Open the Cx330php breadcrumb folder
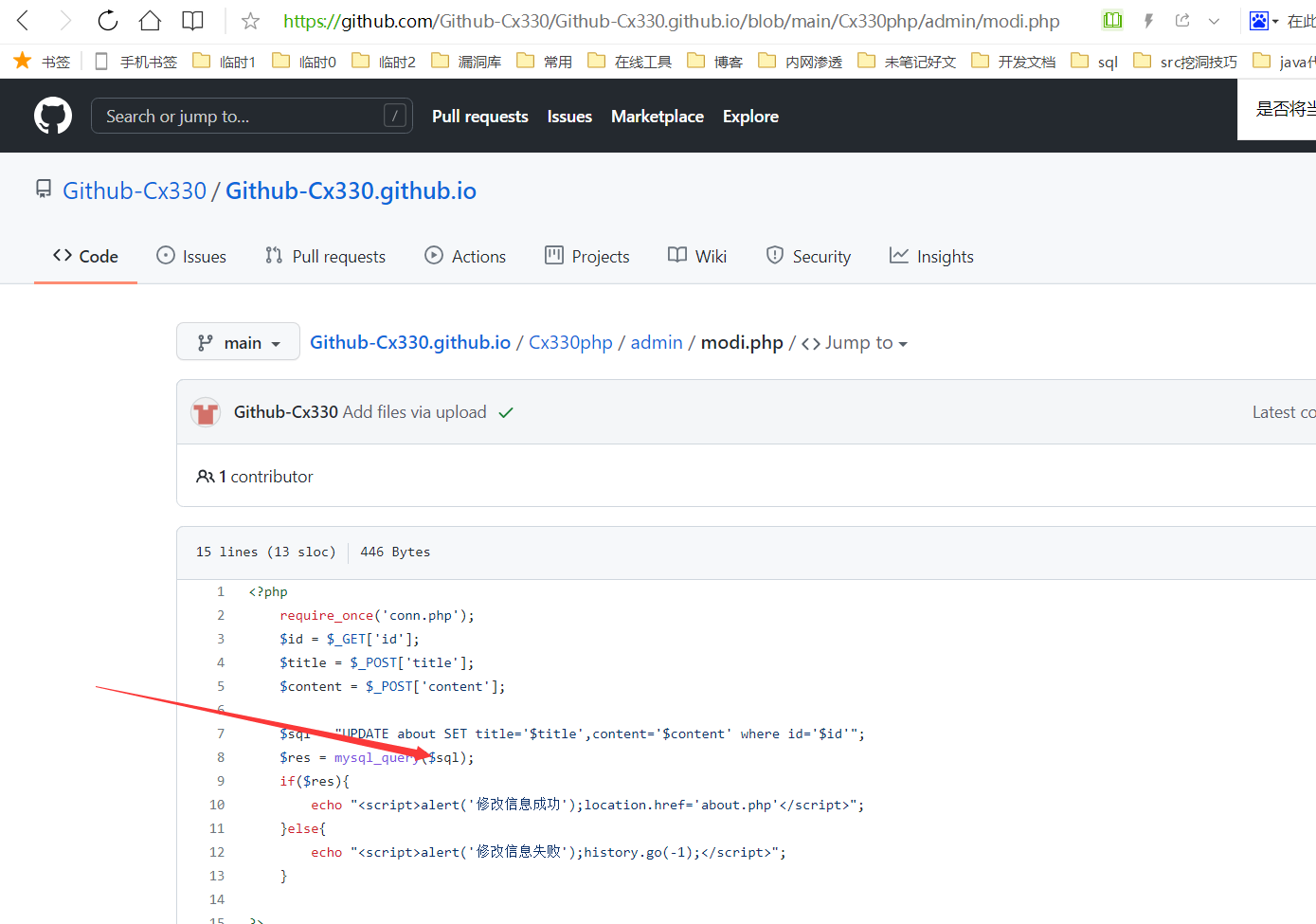1316x924 pixels. pos(570,342)
